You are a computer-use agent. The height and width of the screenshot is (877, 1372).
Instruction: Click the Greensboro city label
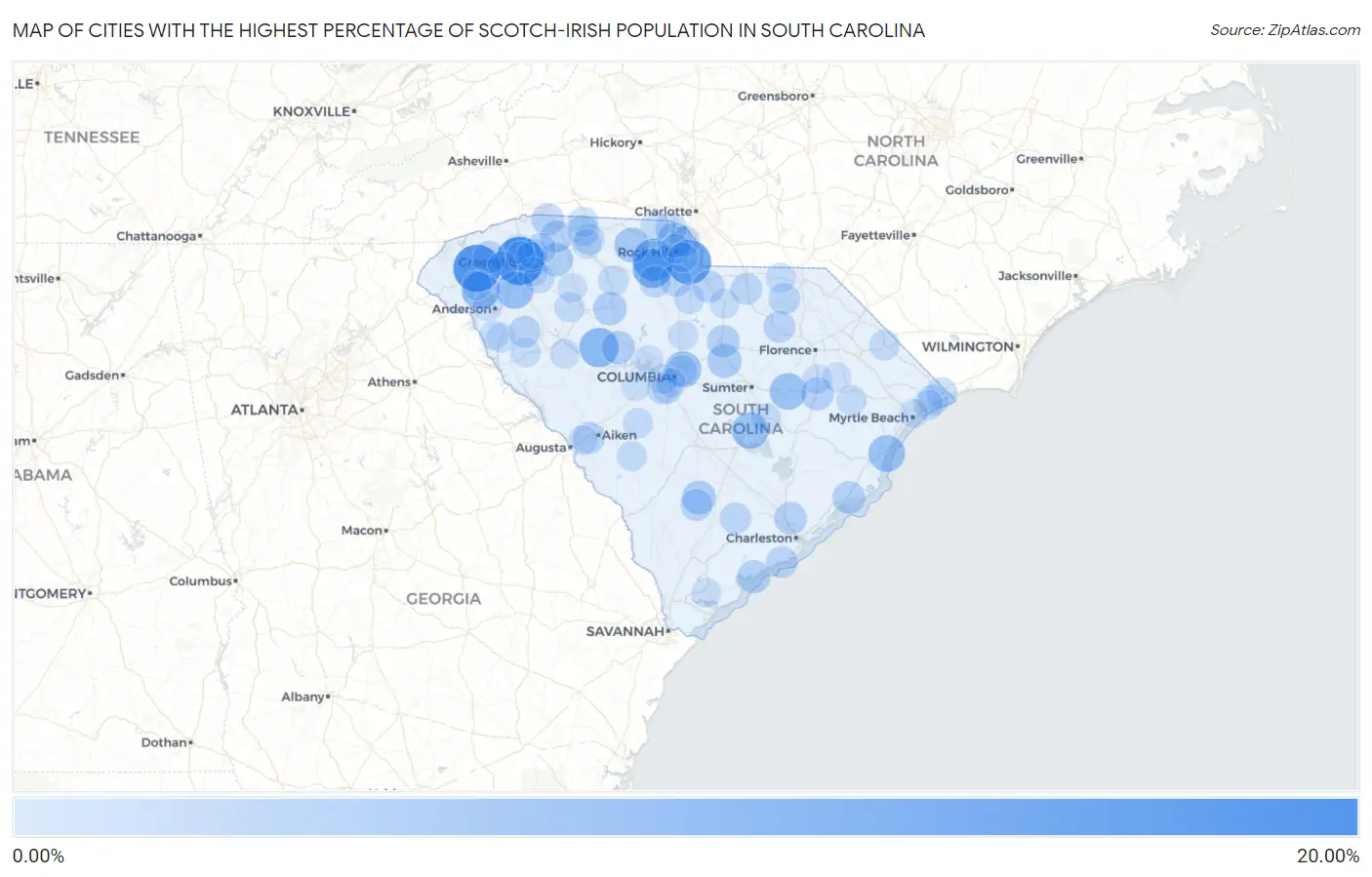(x=773, y=96)
